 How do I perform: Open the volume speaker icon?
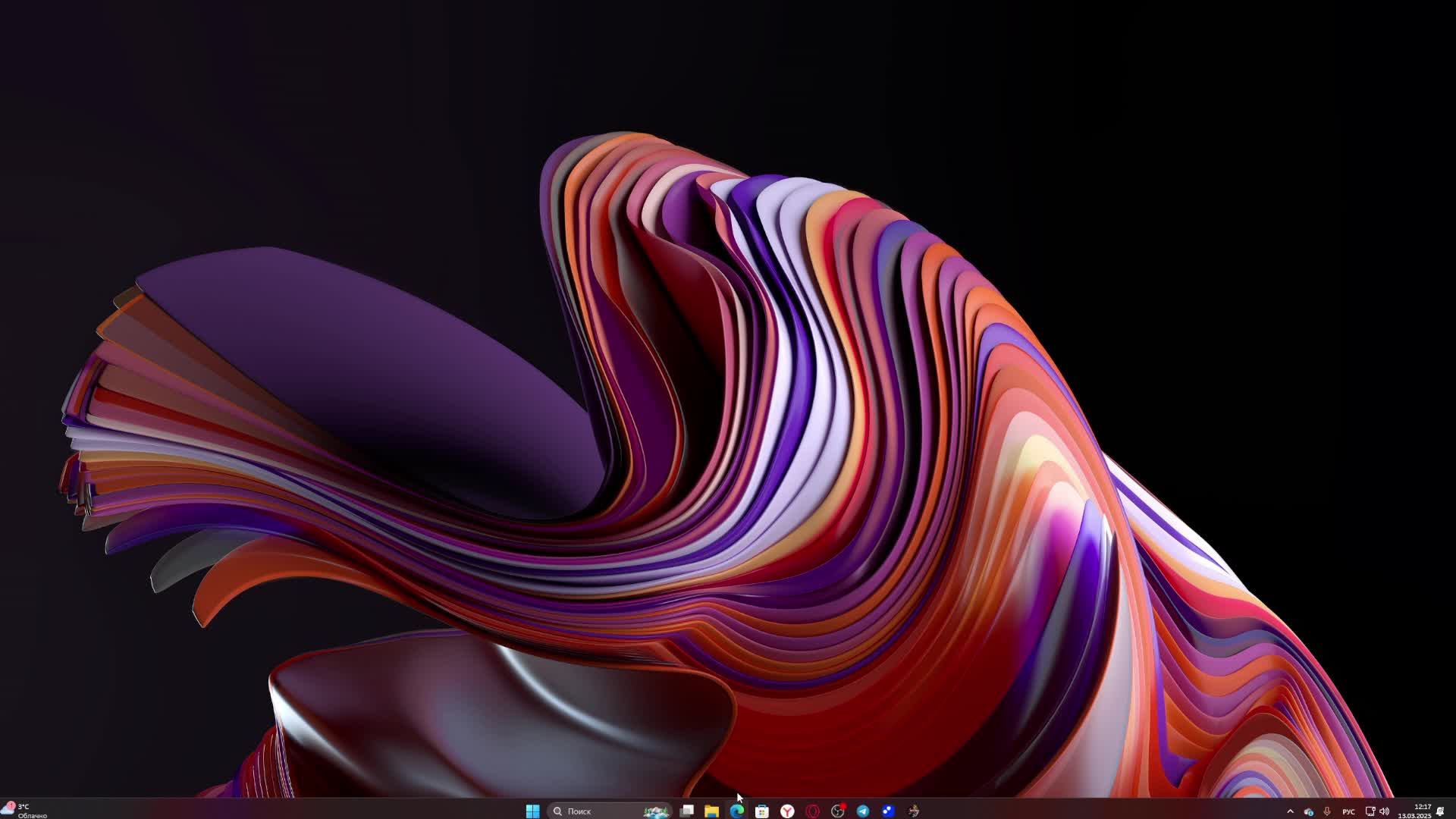tap(1384, 811)
